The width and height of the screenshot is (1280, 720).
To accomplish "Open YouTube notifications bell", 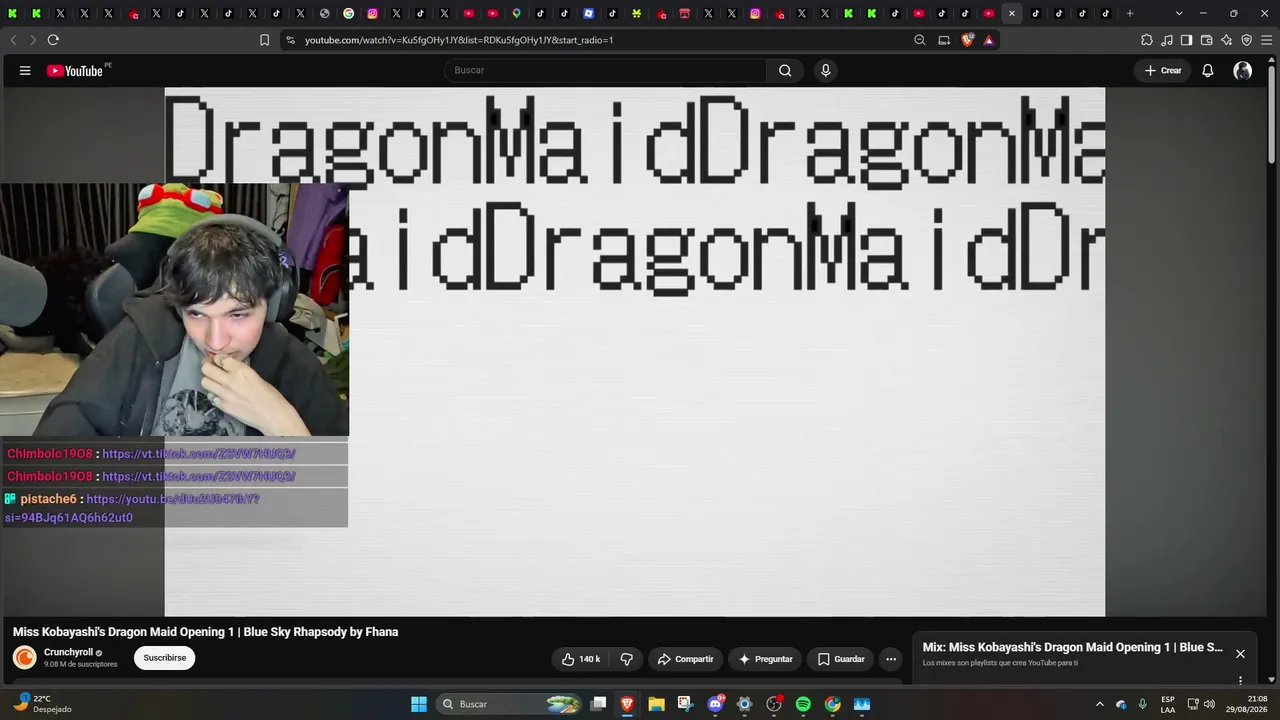I will [x=1208, y=70].
